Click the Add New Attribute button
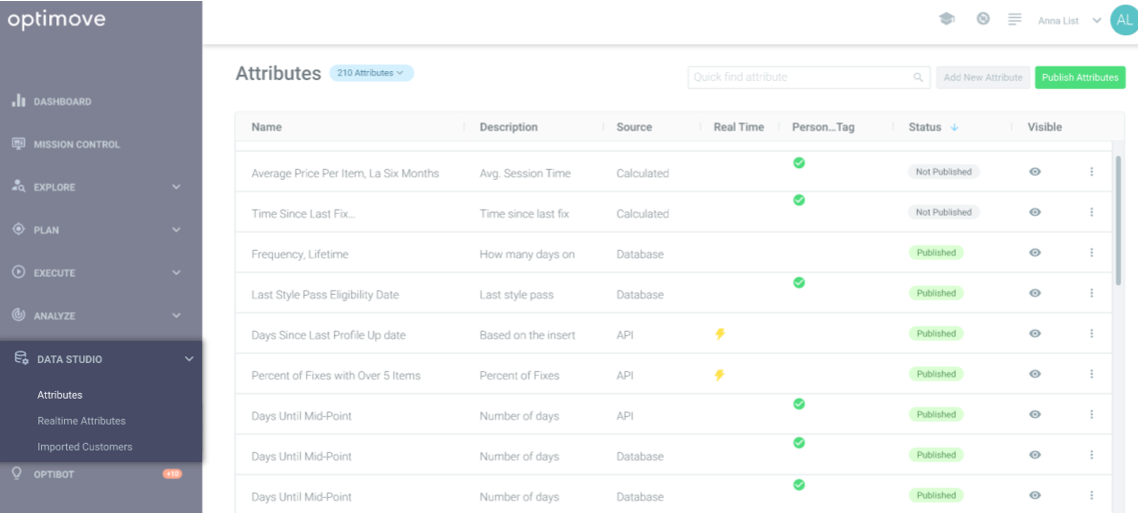Image resolution: width=1138 pixels, height=513 pixels. tap(983, 78)
